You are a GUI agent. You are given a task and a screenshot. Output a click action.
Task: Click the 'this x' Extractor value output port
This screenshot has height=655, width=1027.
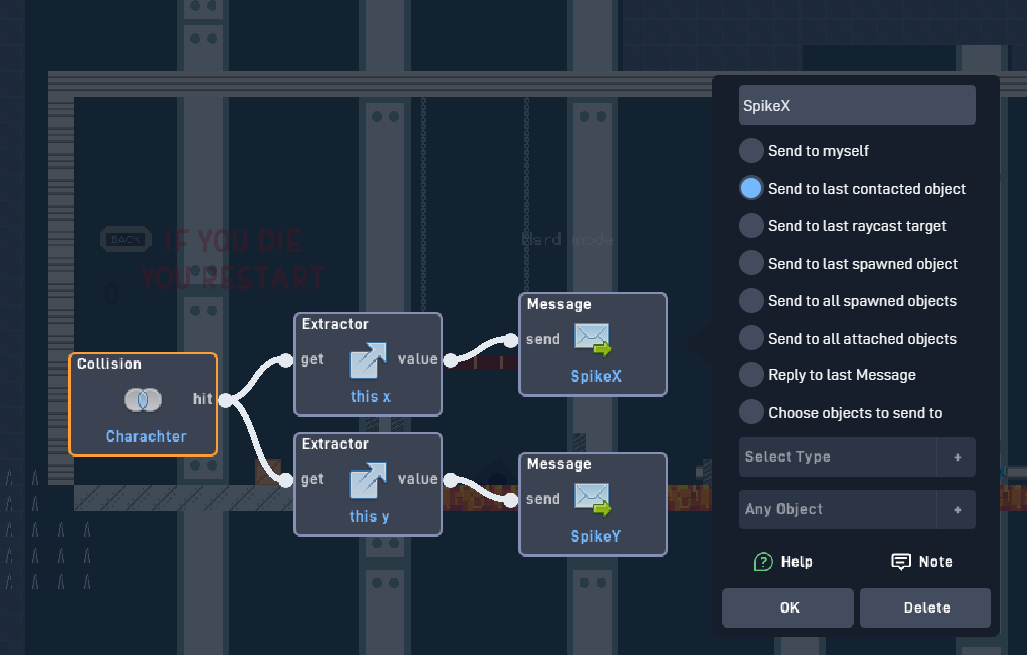point(451,360)
